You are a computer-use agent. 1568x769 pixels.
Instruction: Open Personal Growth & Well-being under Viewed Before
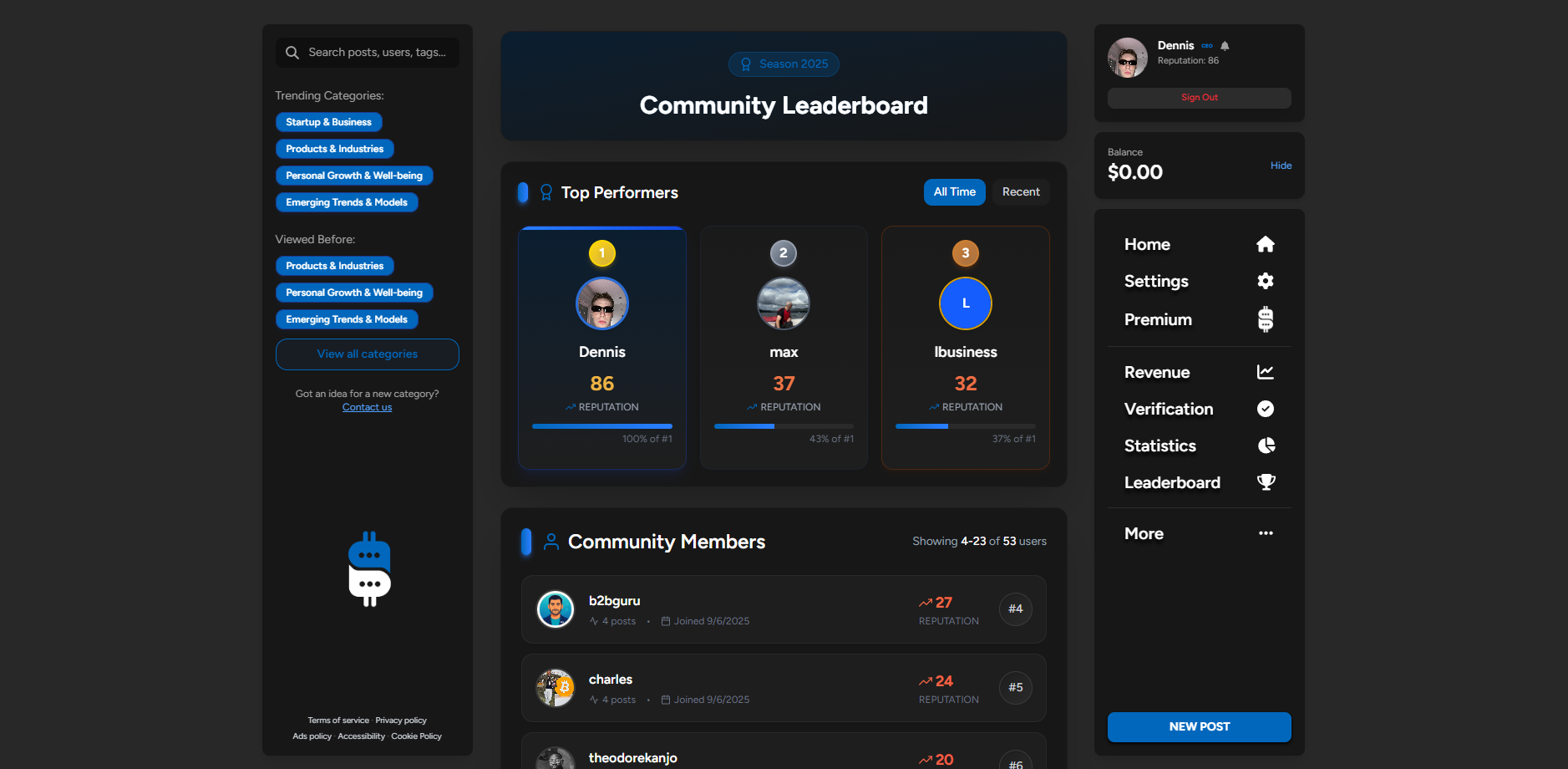pyautogui.click(x=354, y=293)
